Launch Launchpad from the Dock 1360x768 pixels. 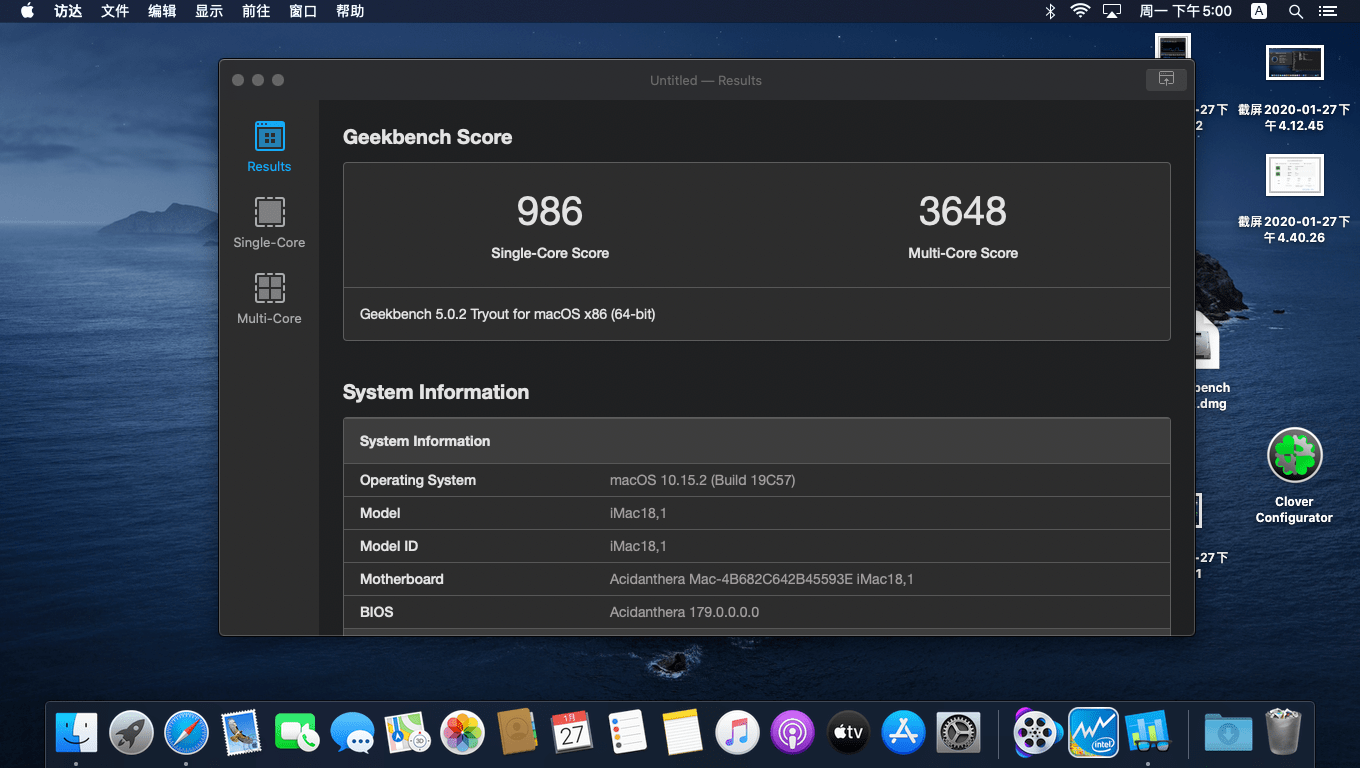tap(131, 733)
